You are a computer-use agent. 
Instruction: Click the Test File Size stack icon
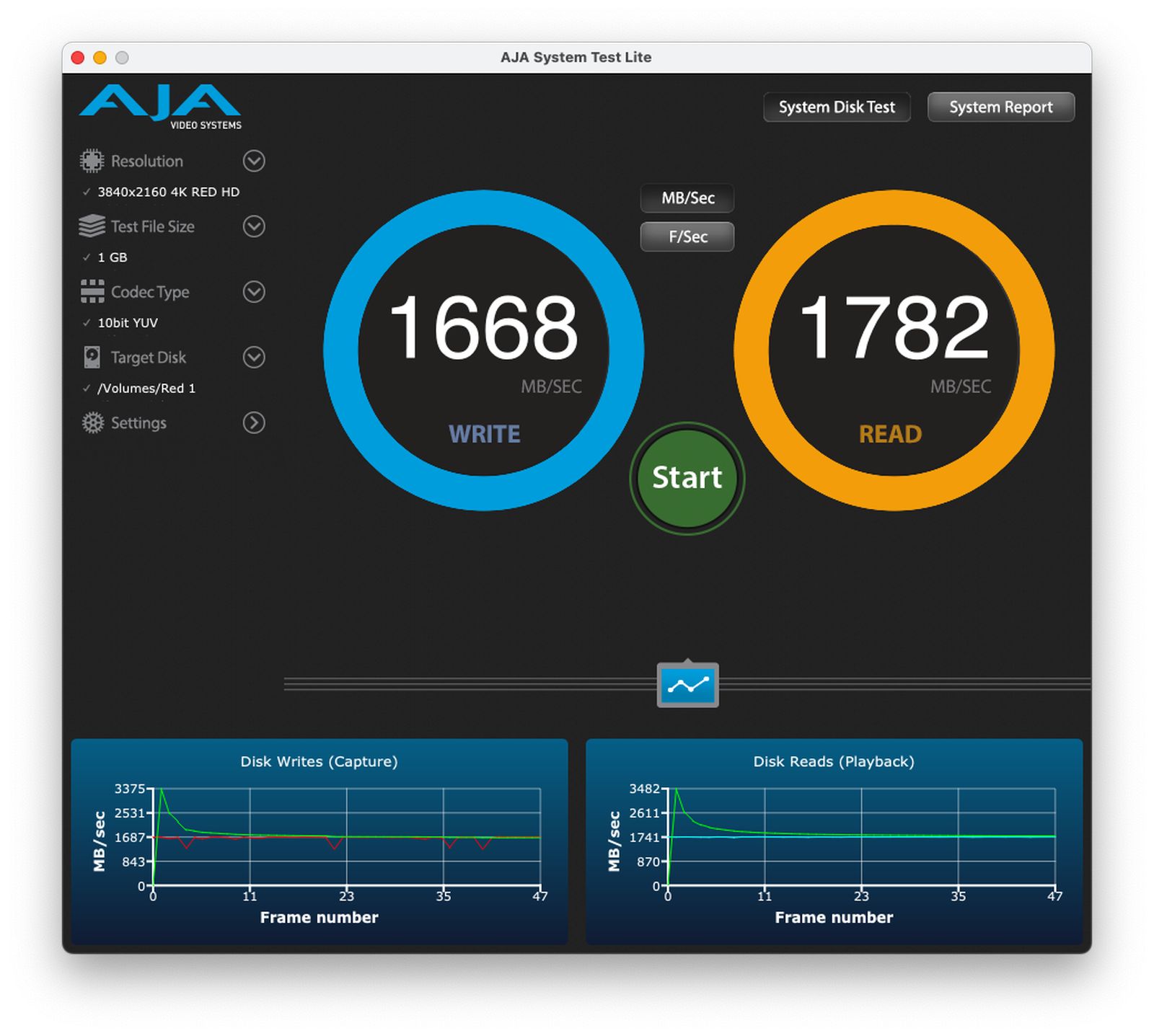click(x=92, y=226)
